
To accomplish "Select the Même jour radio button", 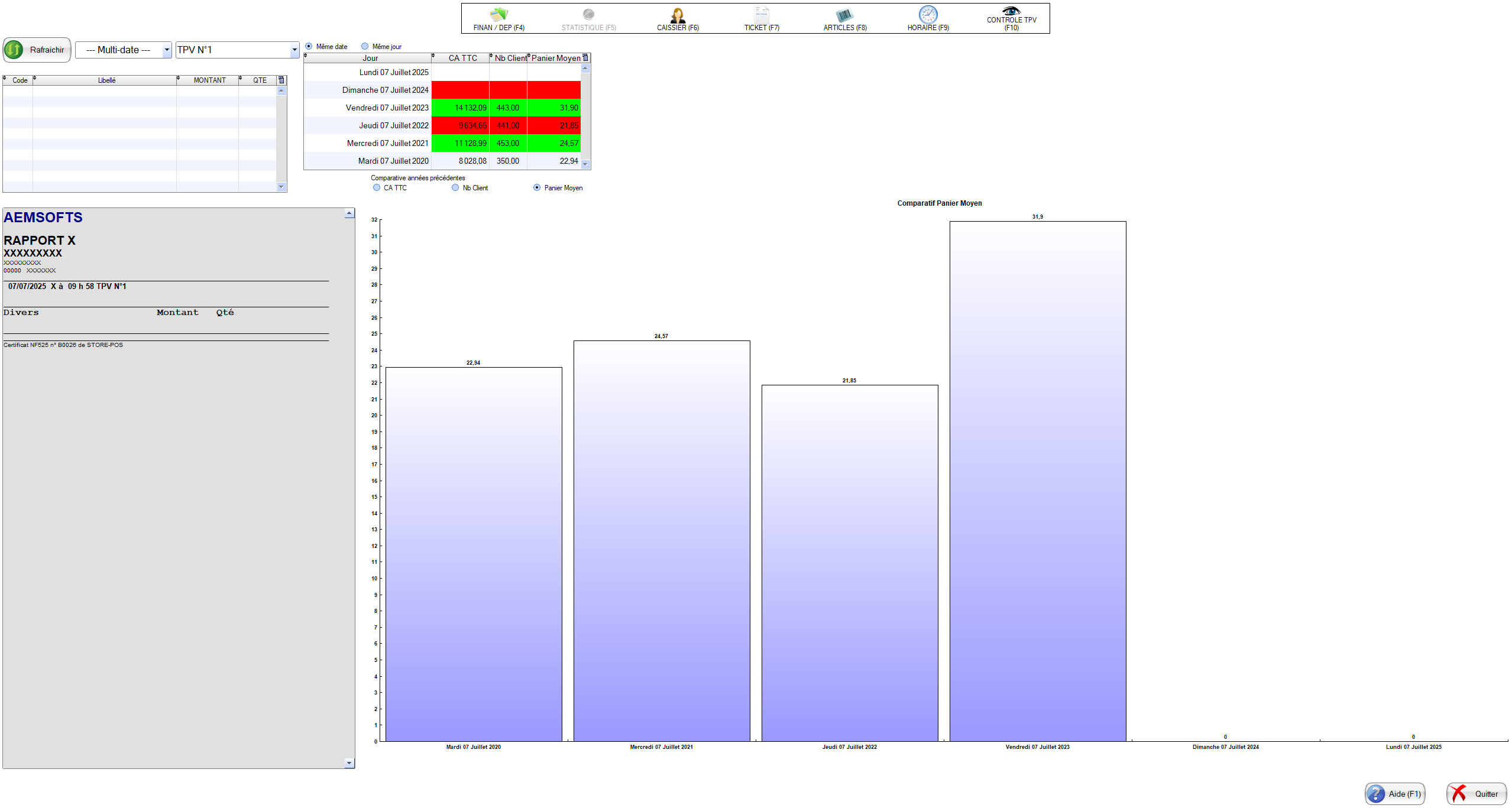I will 365,46.
